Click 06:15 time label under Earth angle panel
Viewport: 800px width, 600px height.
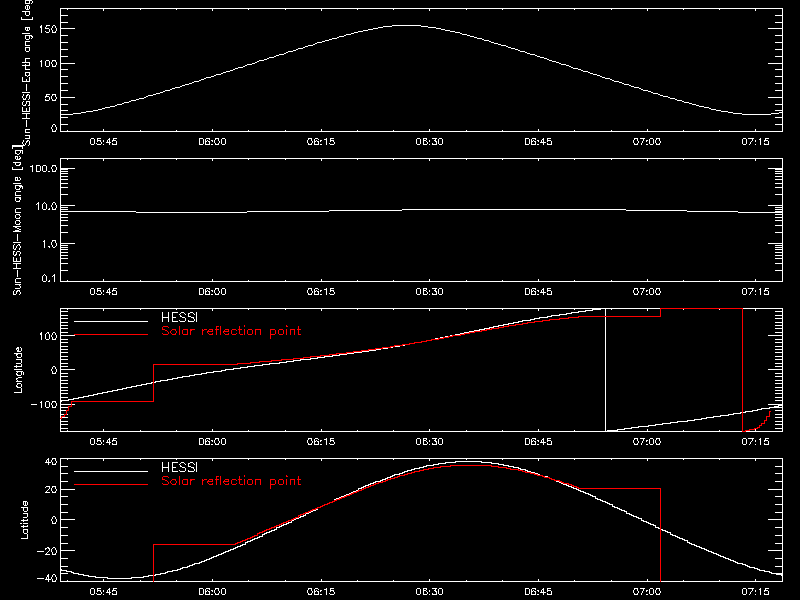click(321, 142)
